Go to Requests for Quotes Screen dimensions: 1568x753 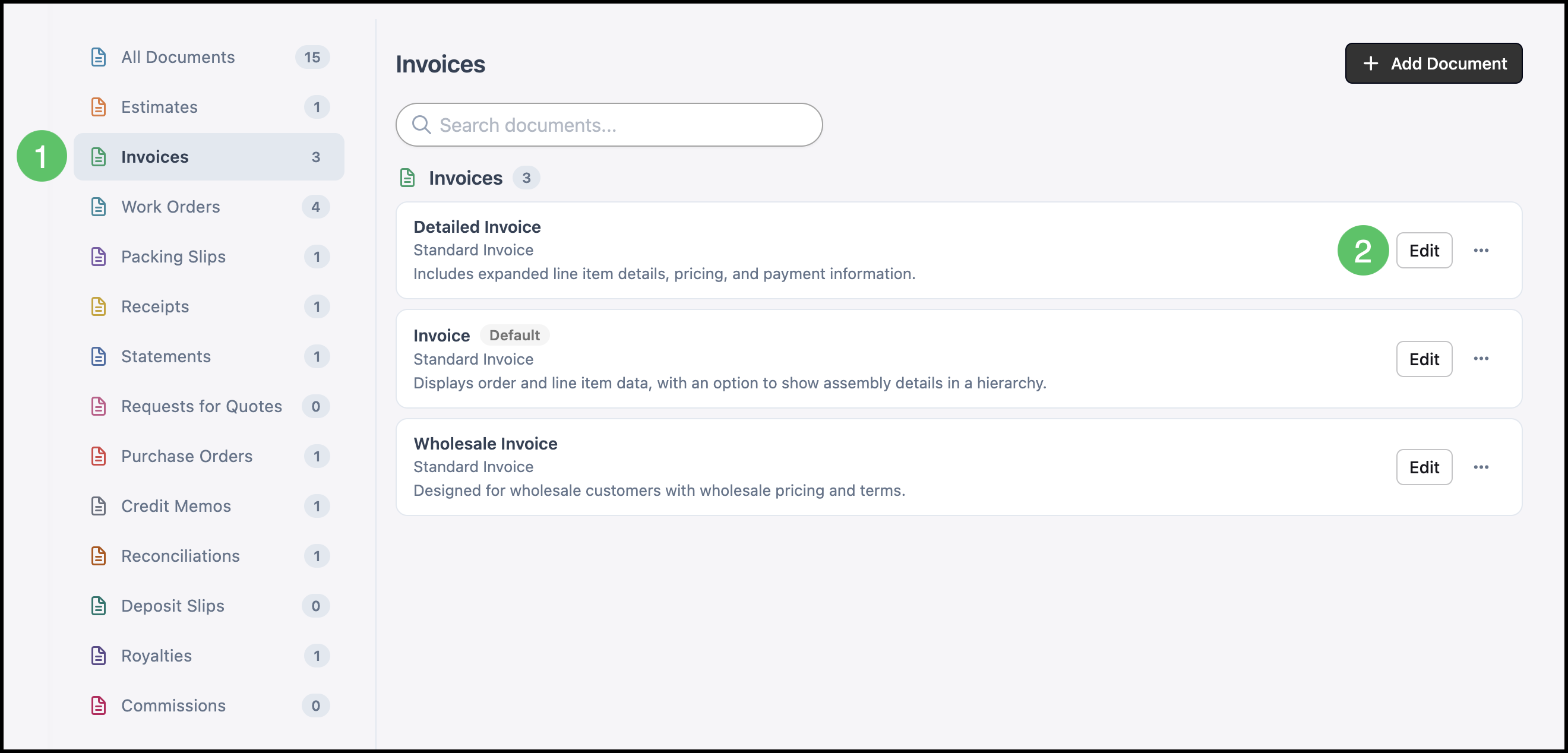209,407
